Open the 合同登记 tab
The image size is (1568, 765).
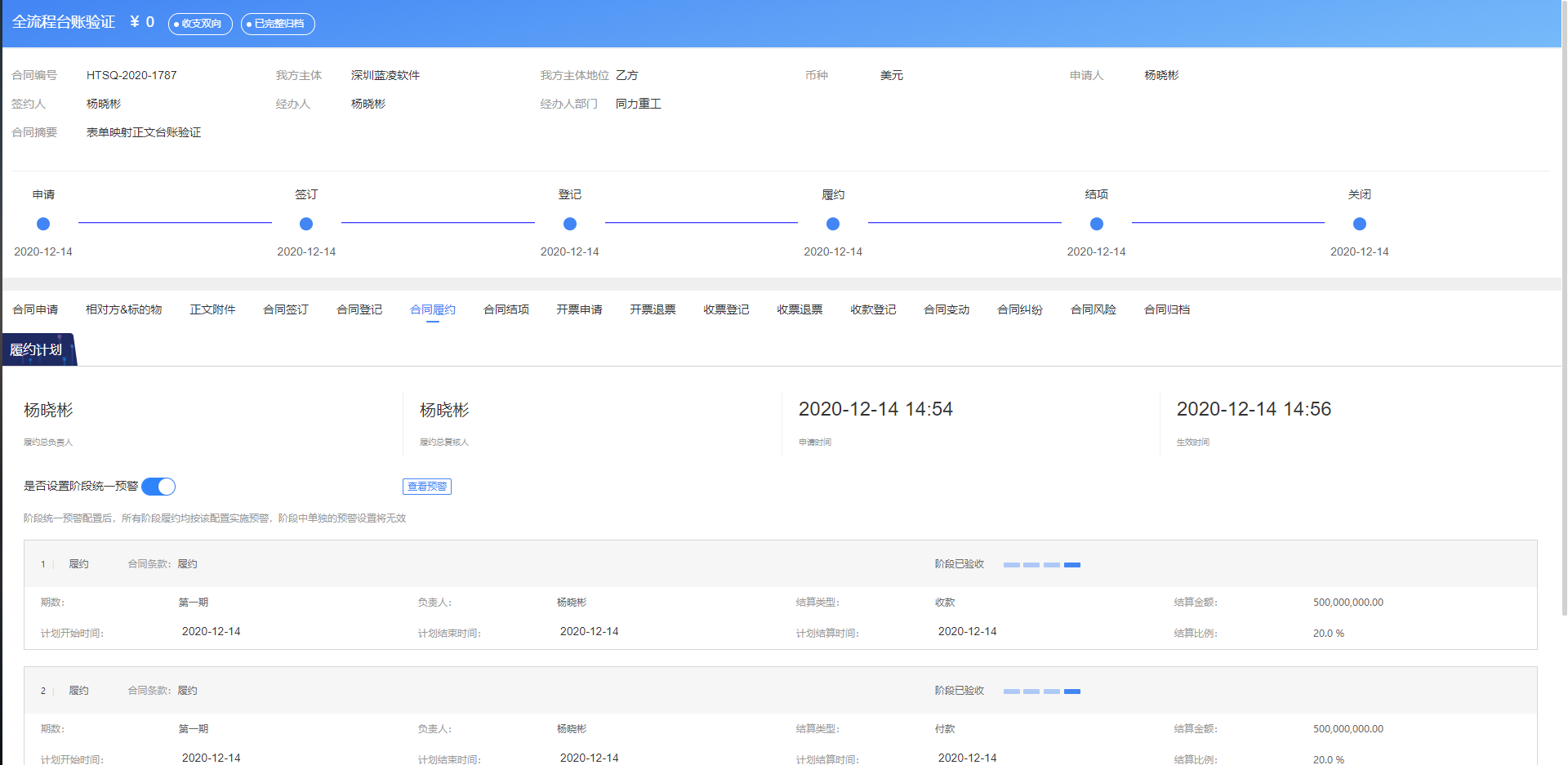(359, 309)
